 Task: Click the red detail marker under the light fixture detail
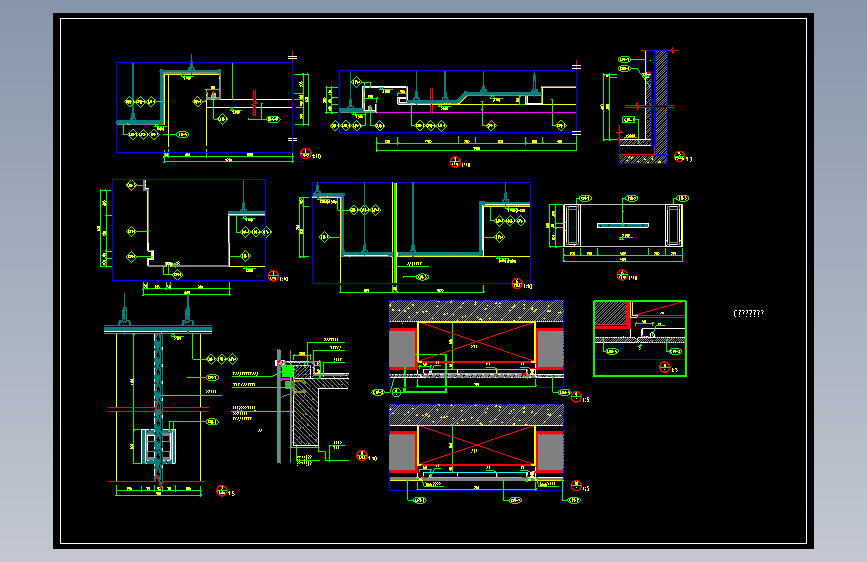[x=622, y=275]
